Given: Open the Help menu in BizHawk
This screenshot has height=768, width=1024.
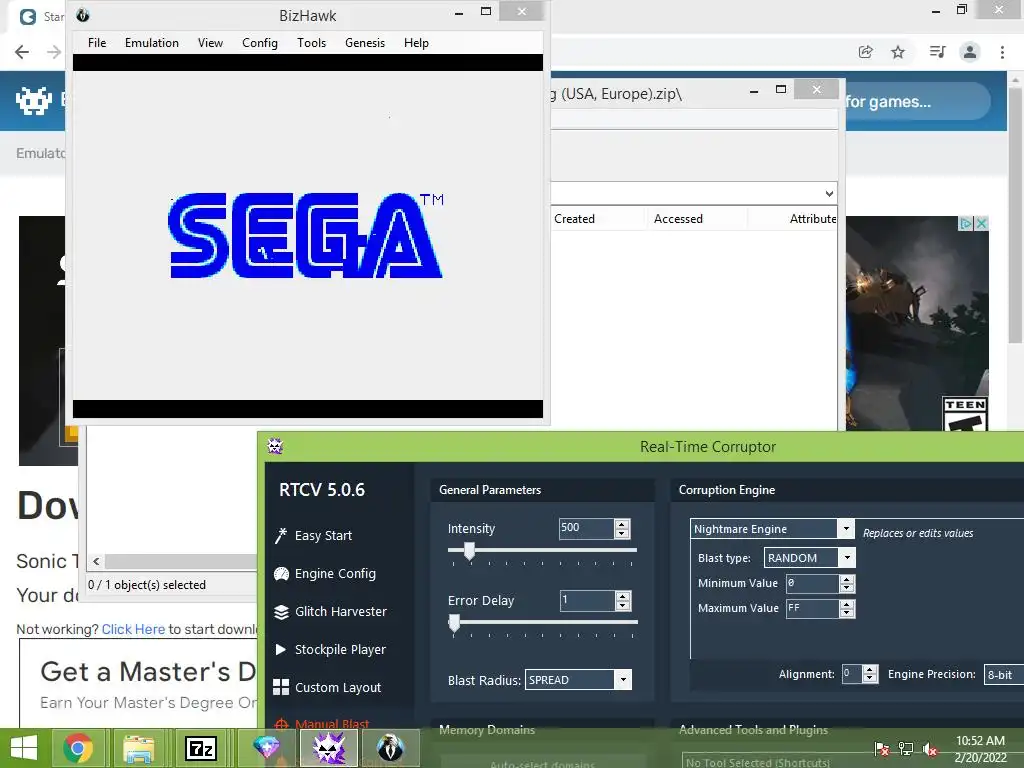Looking at the screenshot, I should coord(416,43).
